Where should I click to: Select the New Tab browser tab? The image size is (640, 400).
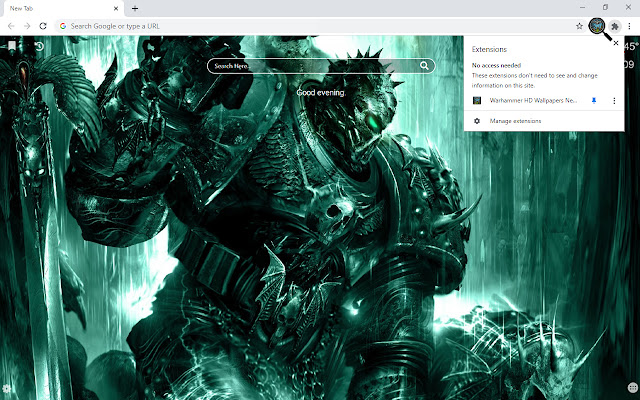pos(62,9)
